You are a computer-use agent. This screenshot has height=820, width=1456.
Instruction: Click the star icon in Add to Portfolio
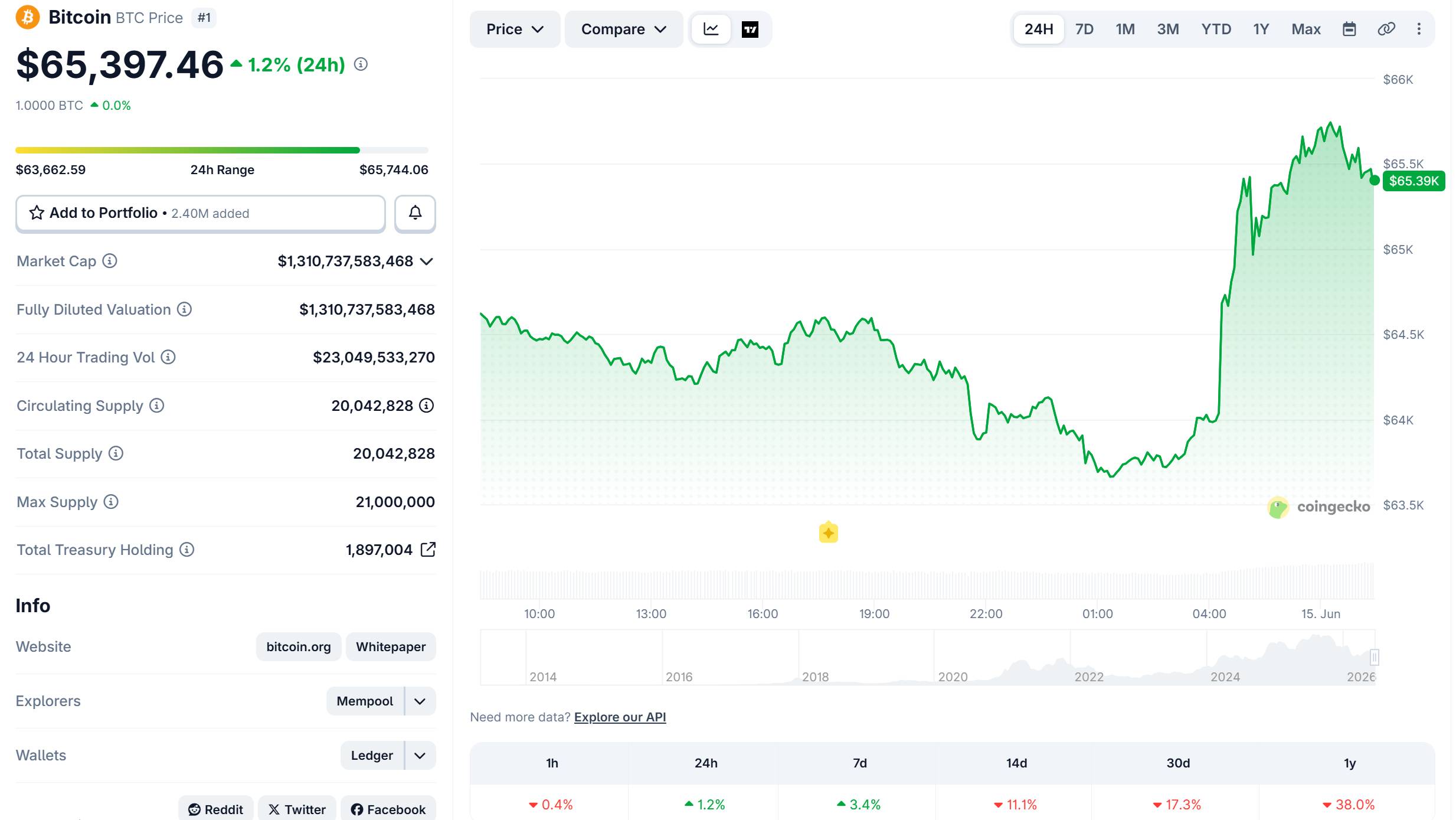pos(37,213)
